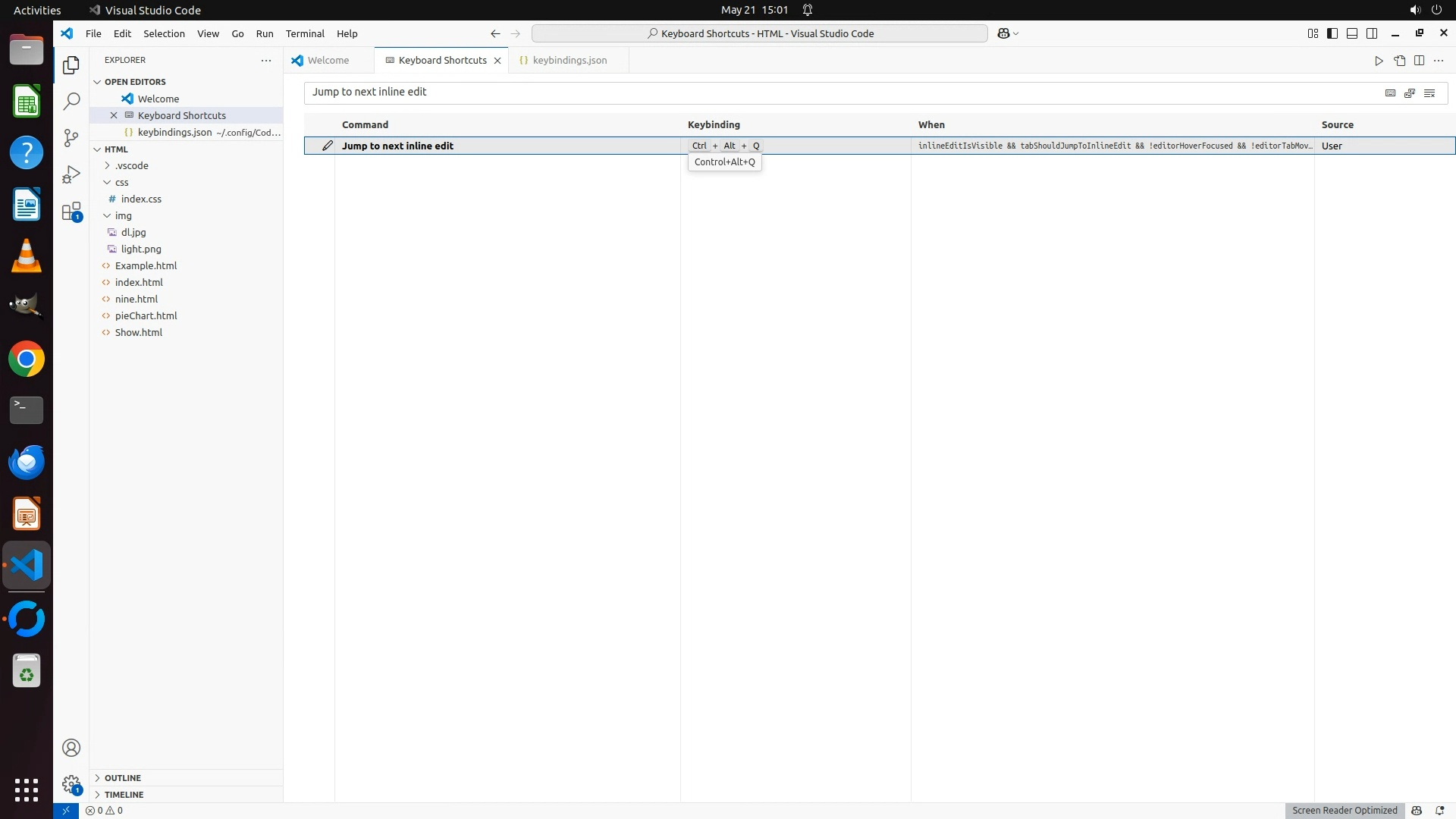Toggle the Primary Side Bar layout button
Screen dimensions: 1456x819
(1332, 33)
